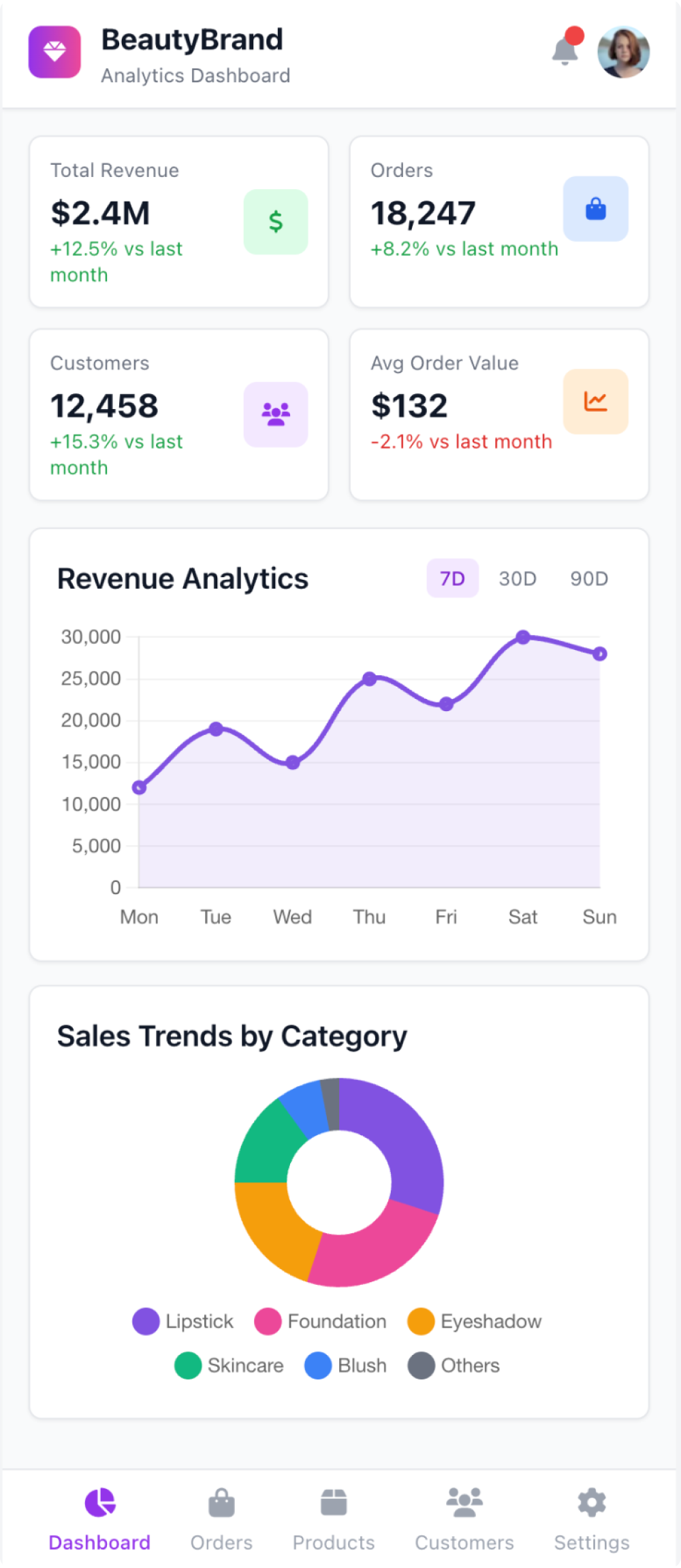Screen dimensions: 681x1568
Task: Click the purple customers group icon
Action: (x=276, y=414)
